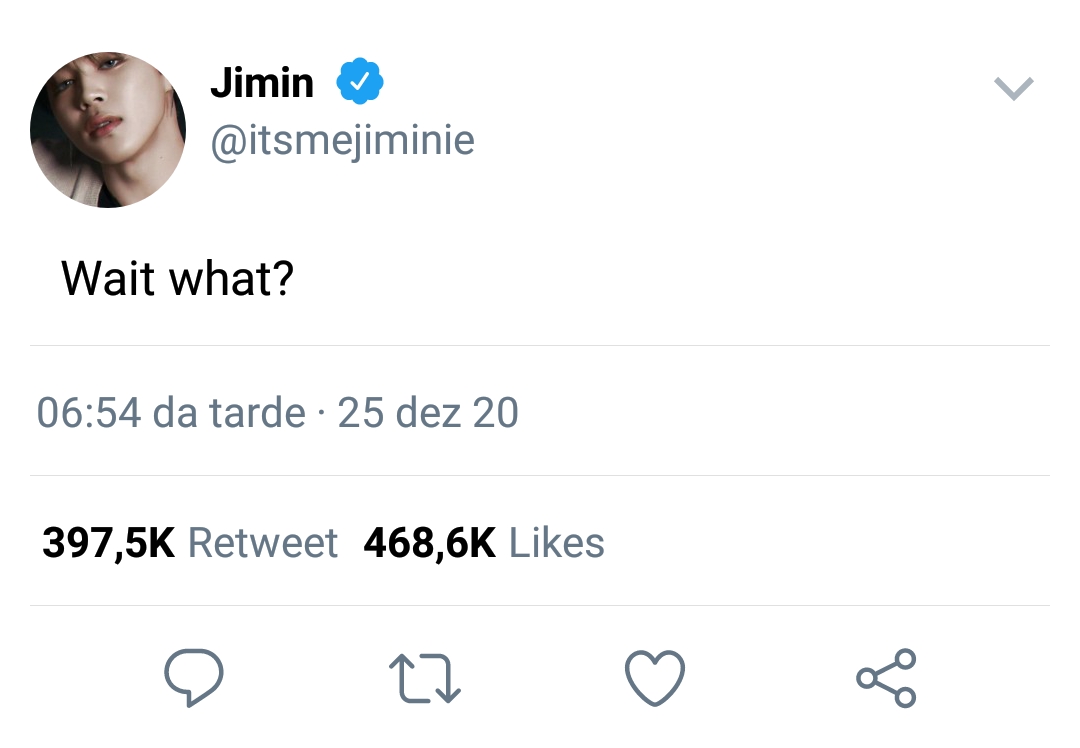Viewport: 1080px width, 748px height.
Task: Click the "Likes" label text
Action: 557,543
